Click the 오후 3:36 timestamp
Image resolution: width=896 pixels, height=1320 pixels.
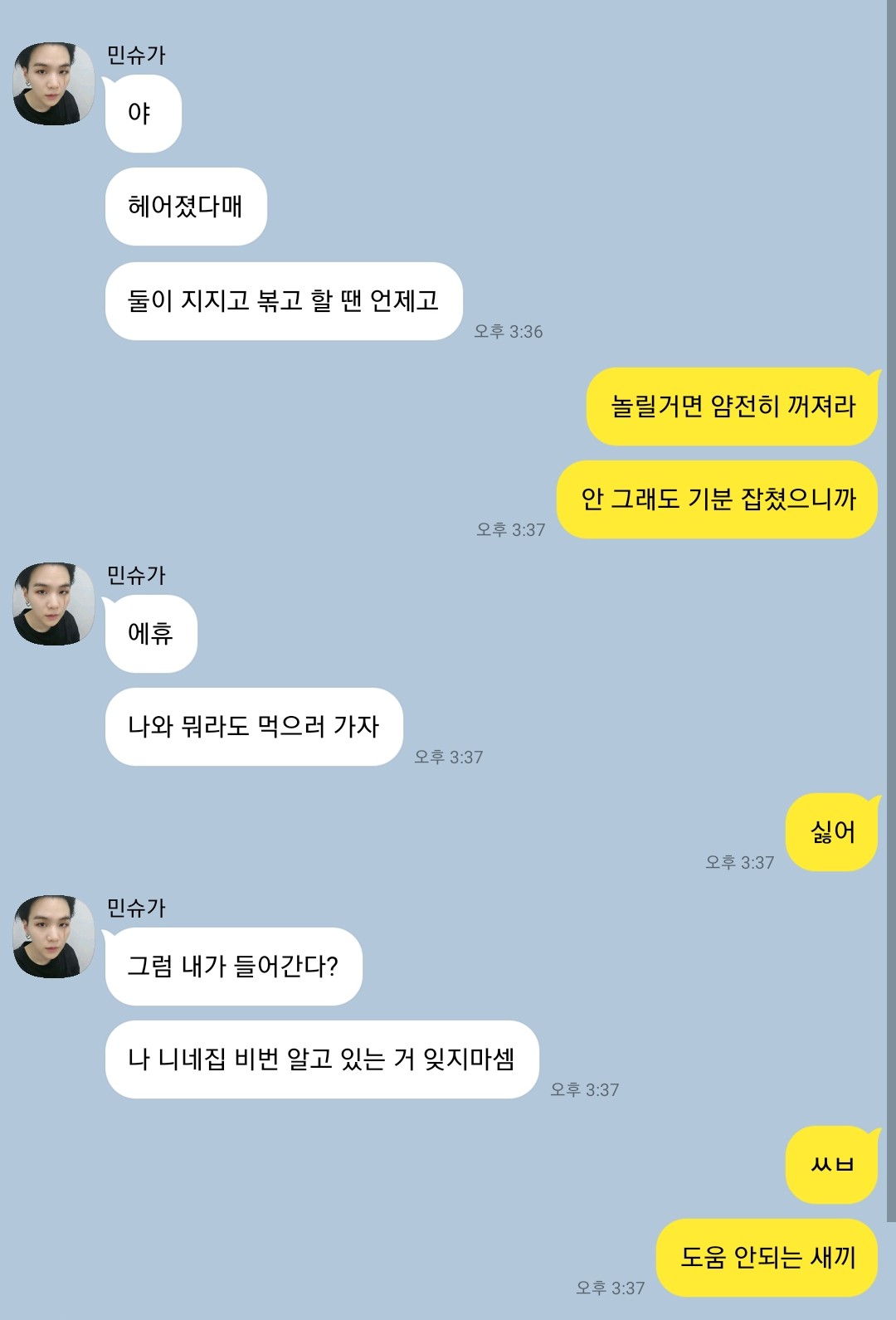pos(509,332)
